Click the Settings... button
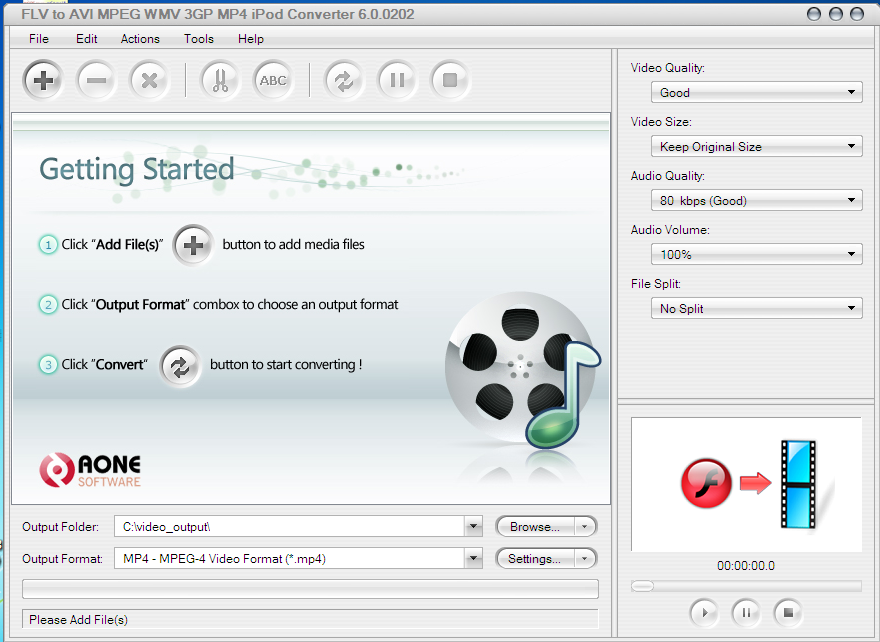Screen dimensions: 880x642 tap(535, 558)
